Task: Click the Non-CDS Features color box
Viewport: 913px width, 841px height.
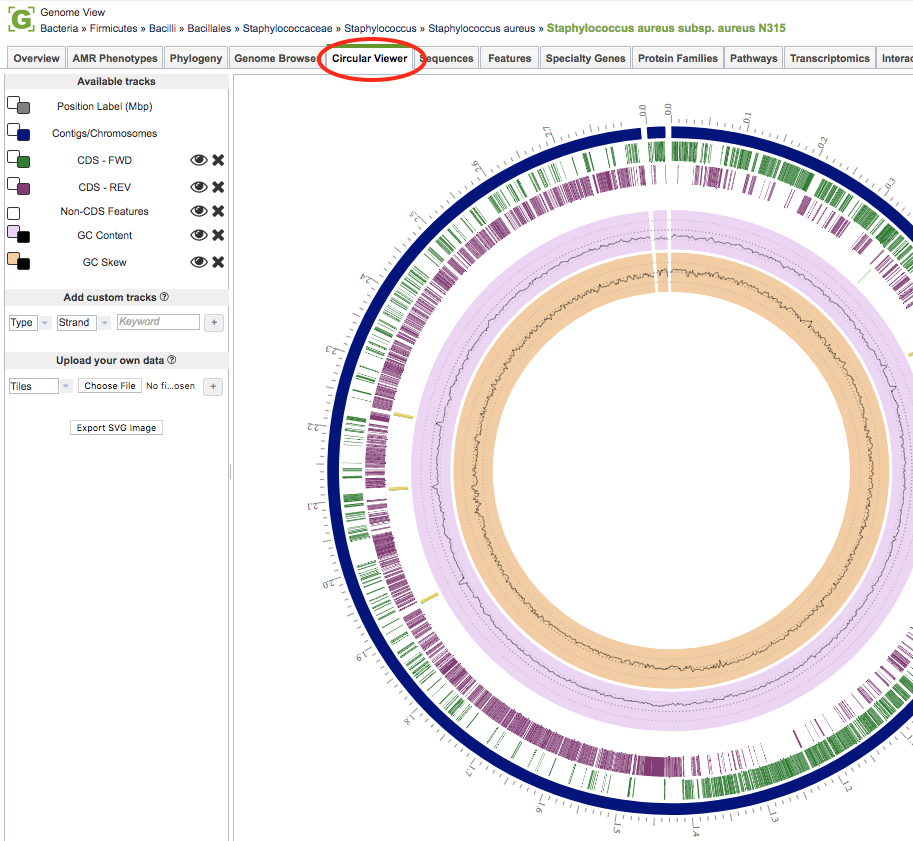Action: coord(13,213)
